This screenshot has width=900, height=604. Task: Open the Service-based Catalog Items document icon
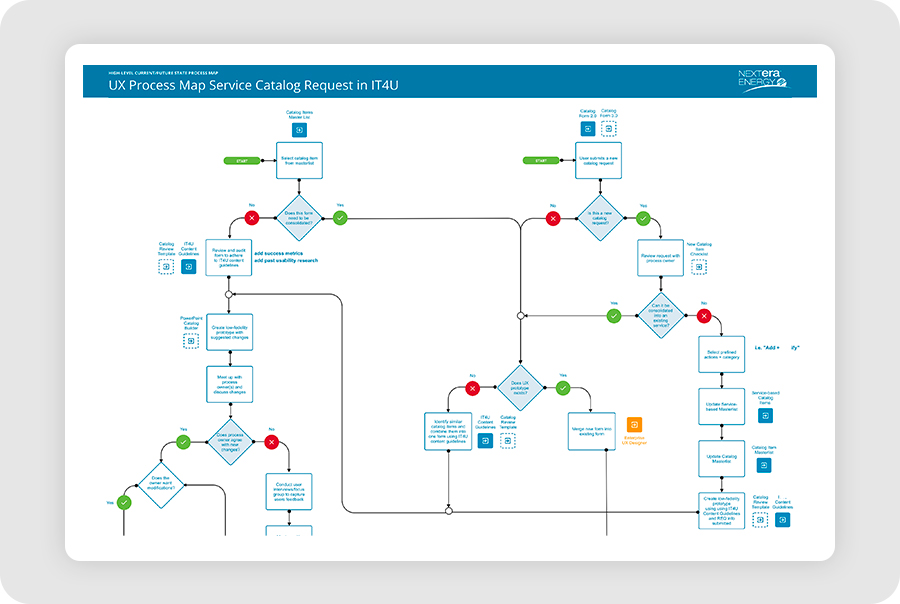point(765,415)
